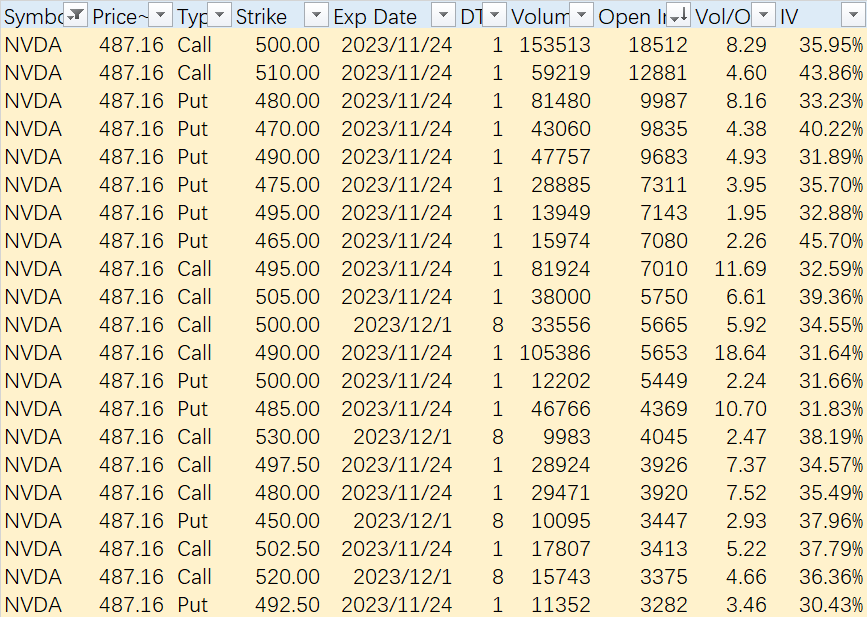The image size is (867, 617).
Task: Open the Volume column filter dropdown
Action: (581, 15)
